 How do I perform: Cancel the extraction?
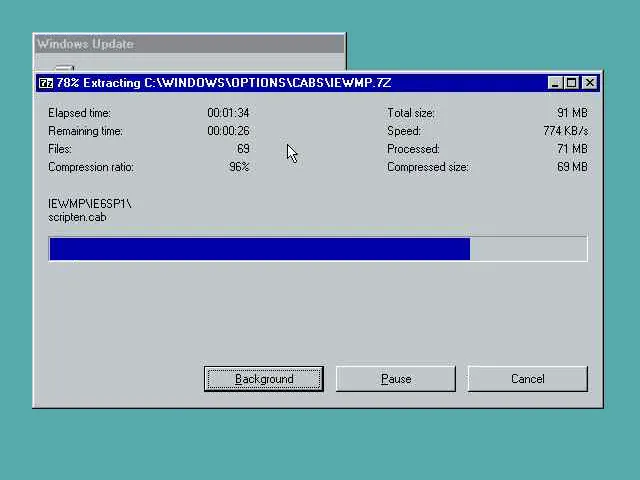tap(527, 379)
